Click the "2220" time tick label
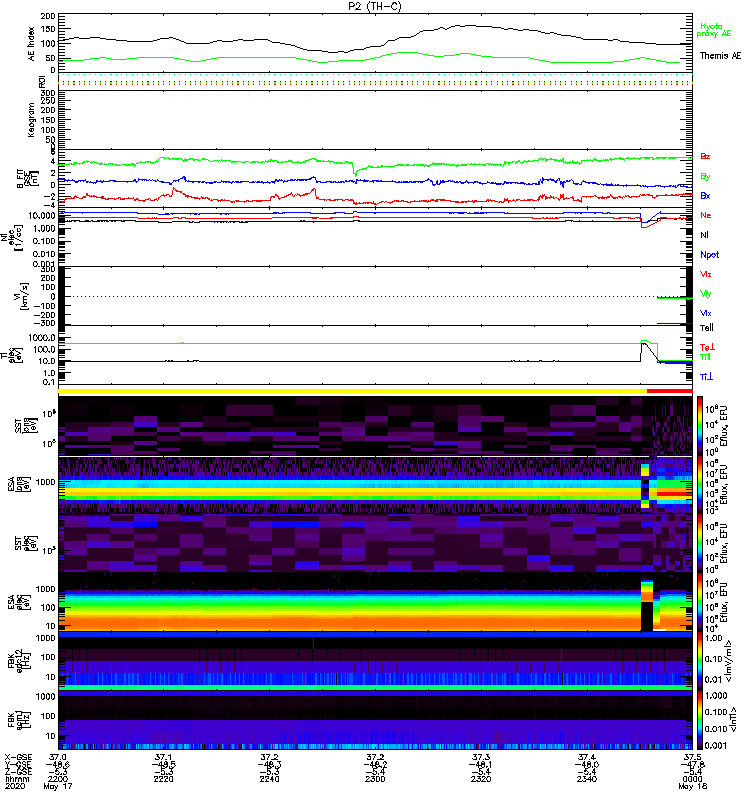The image size is (750, 800). point(164,779)
